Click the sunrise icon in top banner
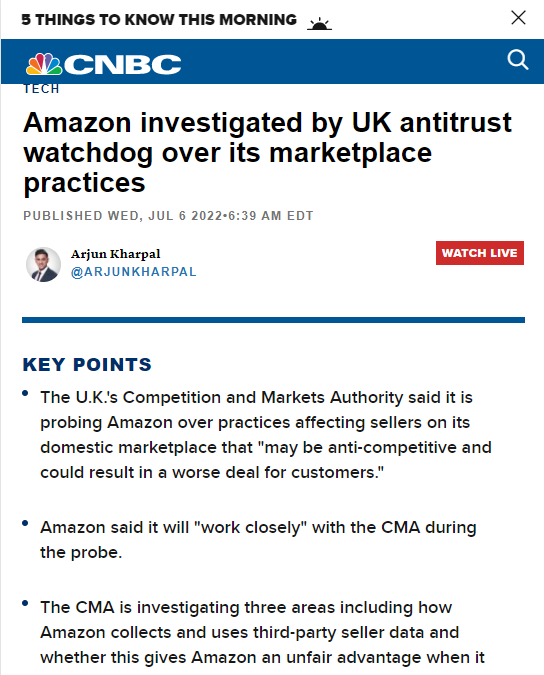 [x=319, y=23]
